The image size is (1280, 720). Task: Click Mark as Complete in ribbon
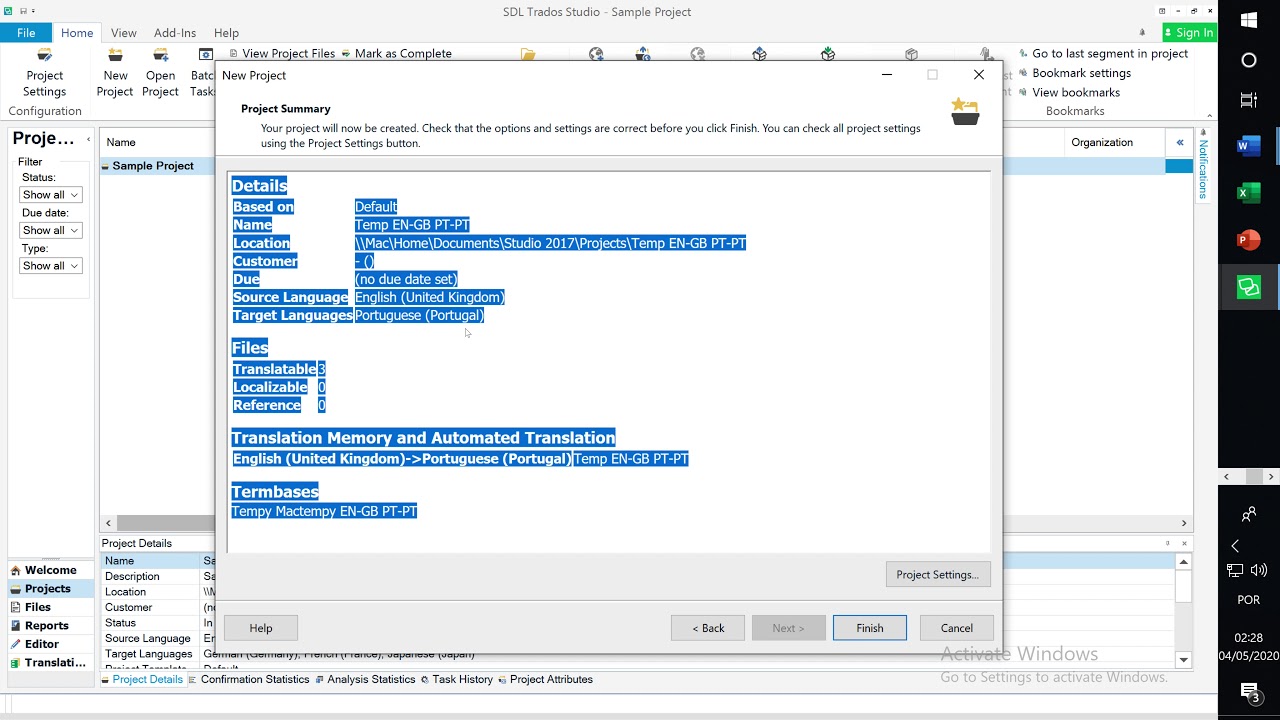click(396, 53)
